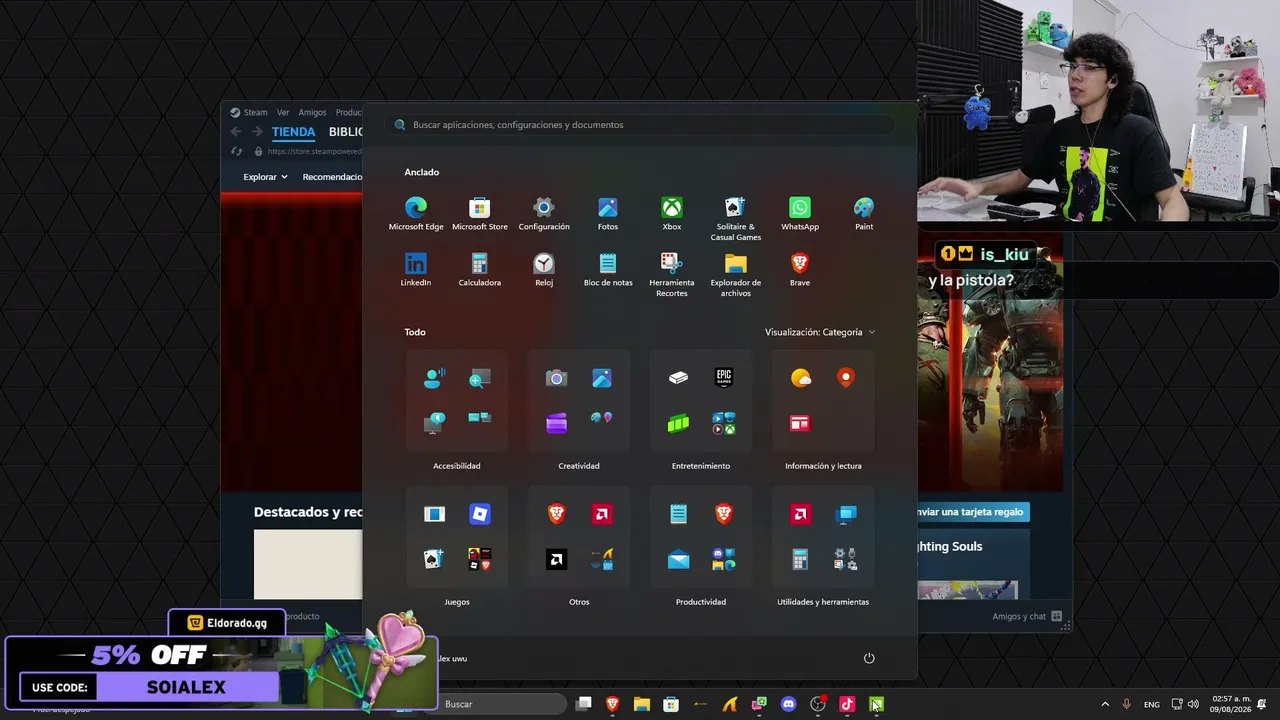Image resolution: width=1280 pixels, height=720 pixels.
Task: Expand the Explorar dropdown in Steam
Action: click(265, 177)
